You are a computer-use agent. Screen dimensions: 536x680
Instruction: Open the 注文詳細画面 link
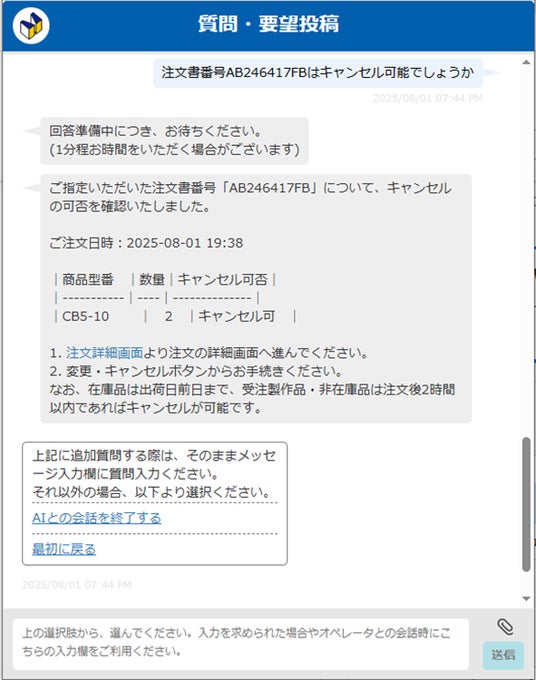coord(104,353)
